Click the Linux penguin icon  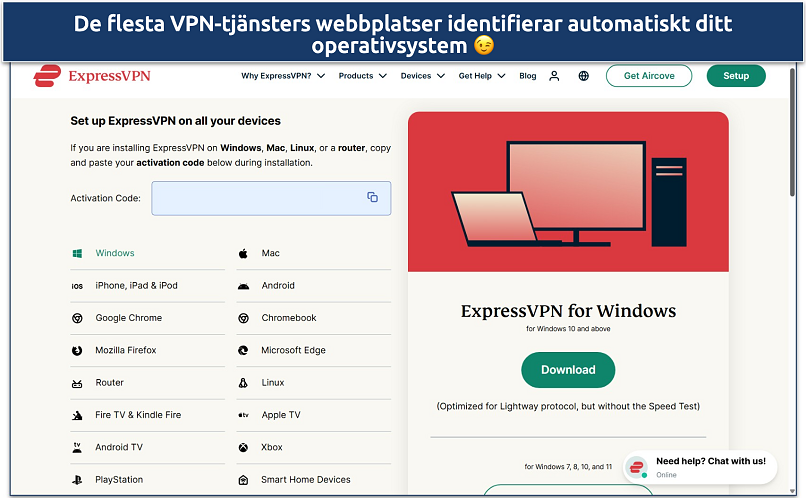coord(243,383)
